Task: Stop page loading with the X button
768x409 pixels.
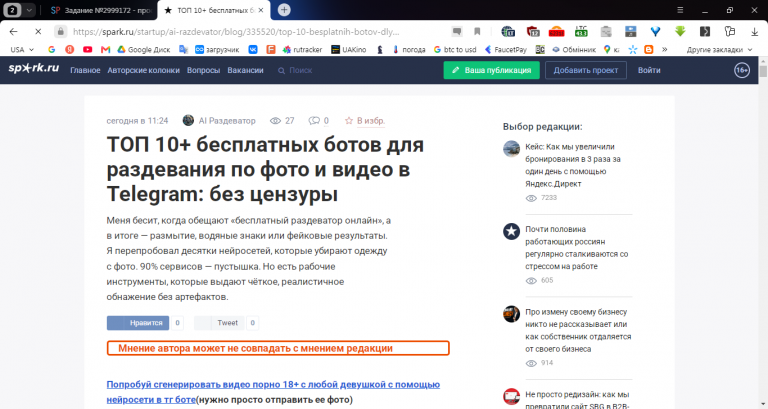Action: tap(38, 32)
